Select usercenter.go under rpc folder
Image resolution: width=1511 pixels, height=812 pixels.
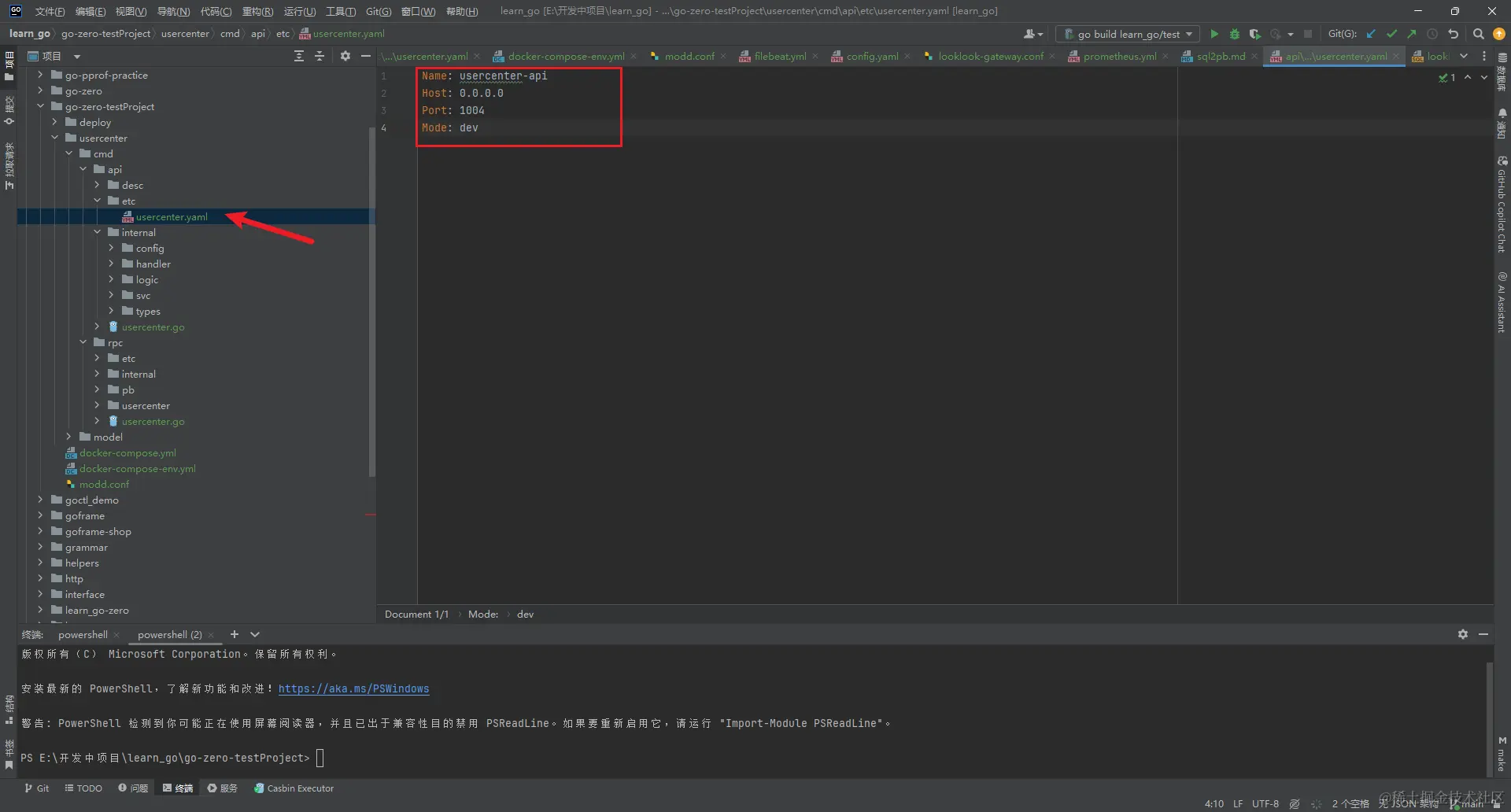click(x=153, y=421)
